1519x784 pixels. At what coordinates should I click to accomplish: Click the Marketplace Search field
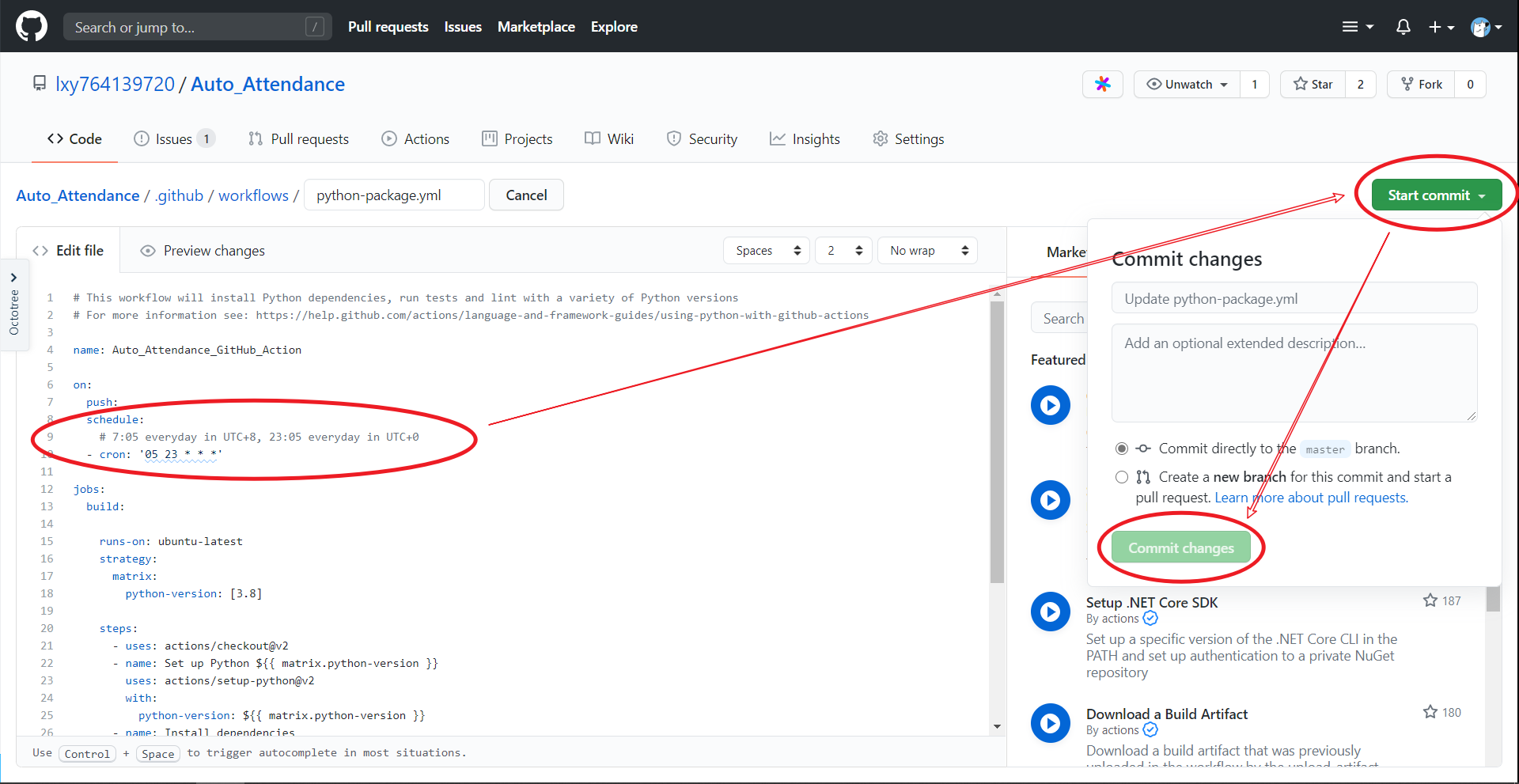(1060, 318)
